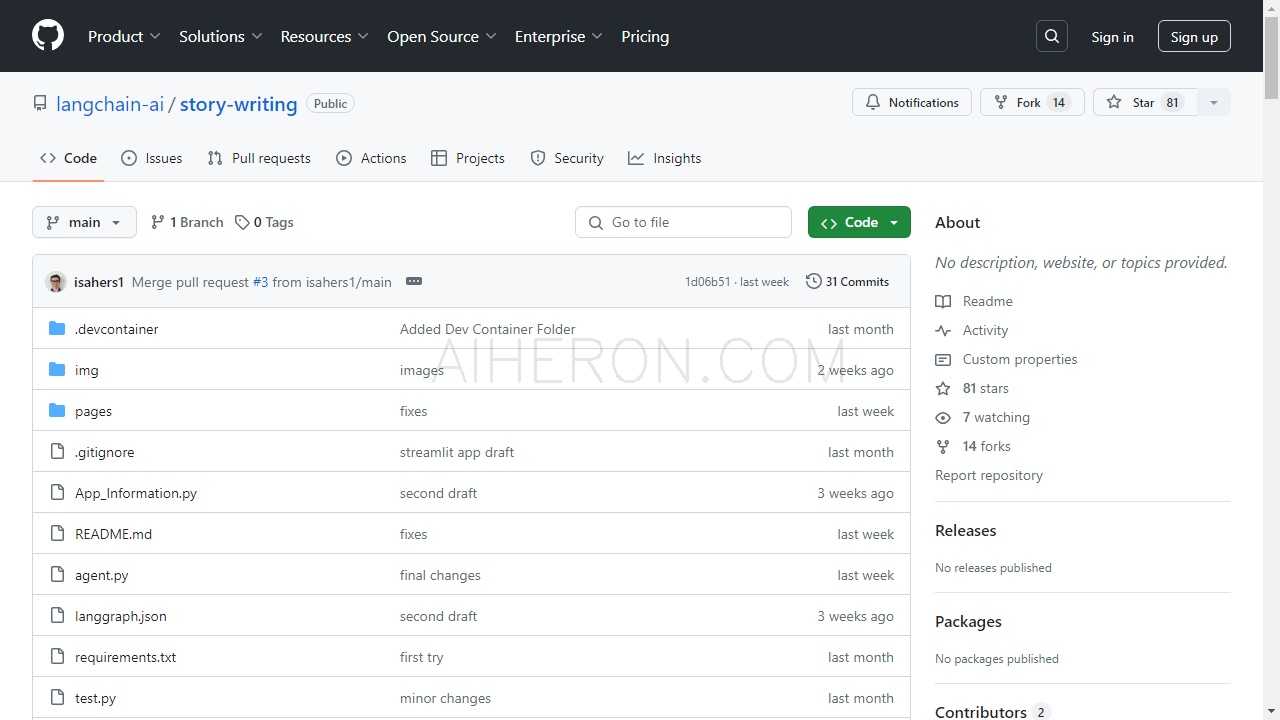Viewport: 1280px width, 720px height.
Task: Open the pages folder icon
Action: (x=57, y=411)
